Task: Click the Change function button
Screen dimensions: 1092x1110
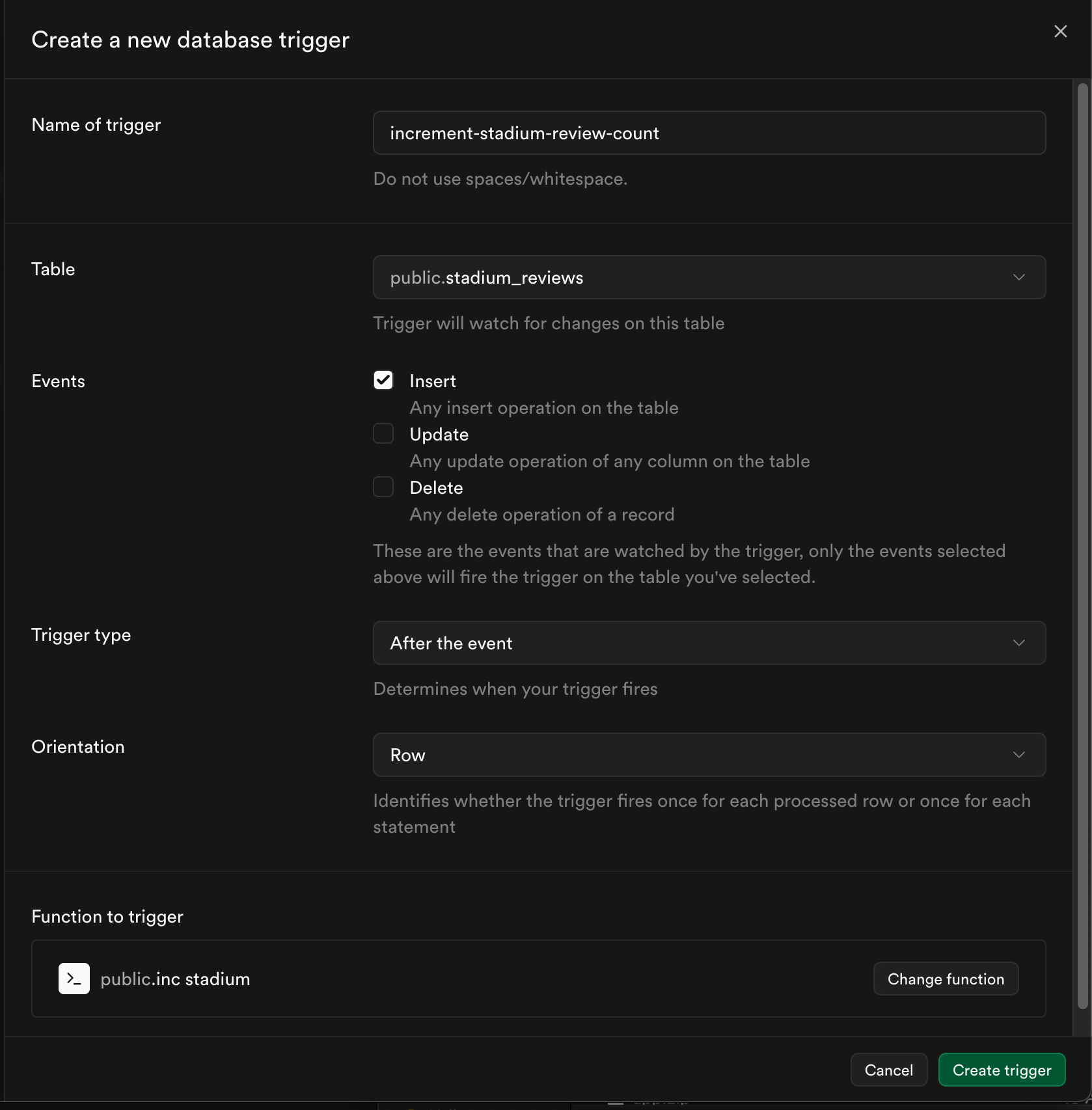Action: coord(946,979)
